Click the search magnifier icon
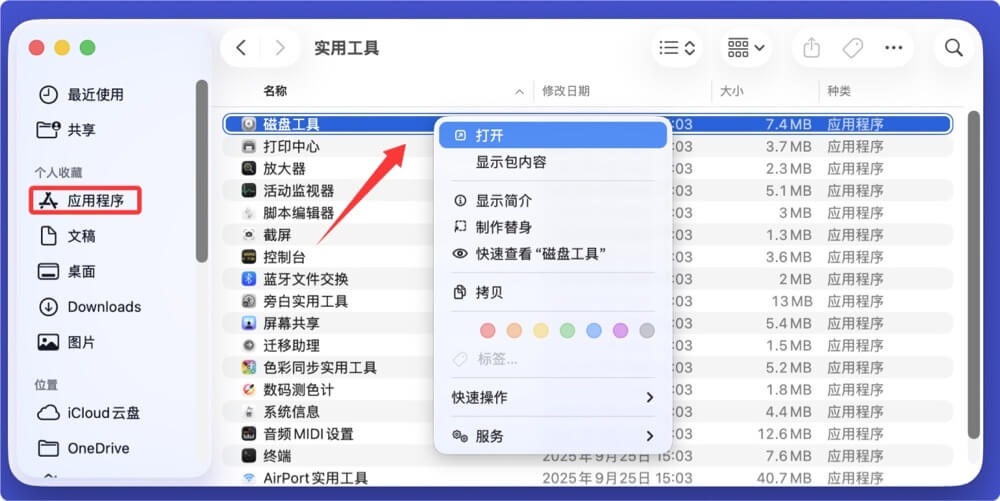This screenshot has width=1000, height=501. pyautogui.click(x=953, y=48)
